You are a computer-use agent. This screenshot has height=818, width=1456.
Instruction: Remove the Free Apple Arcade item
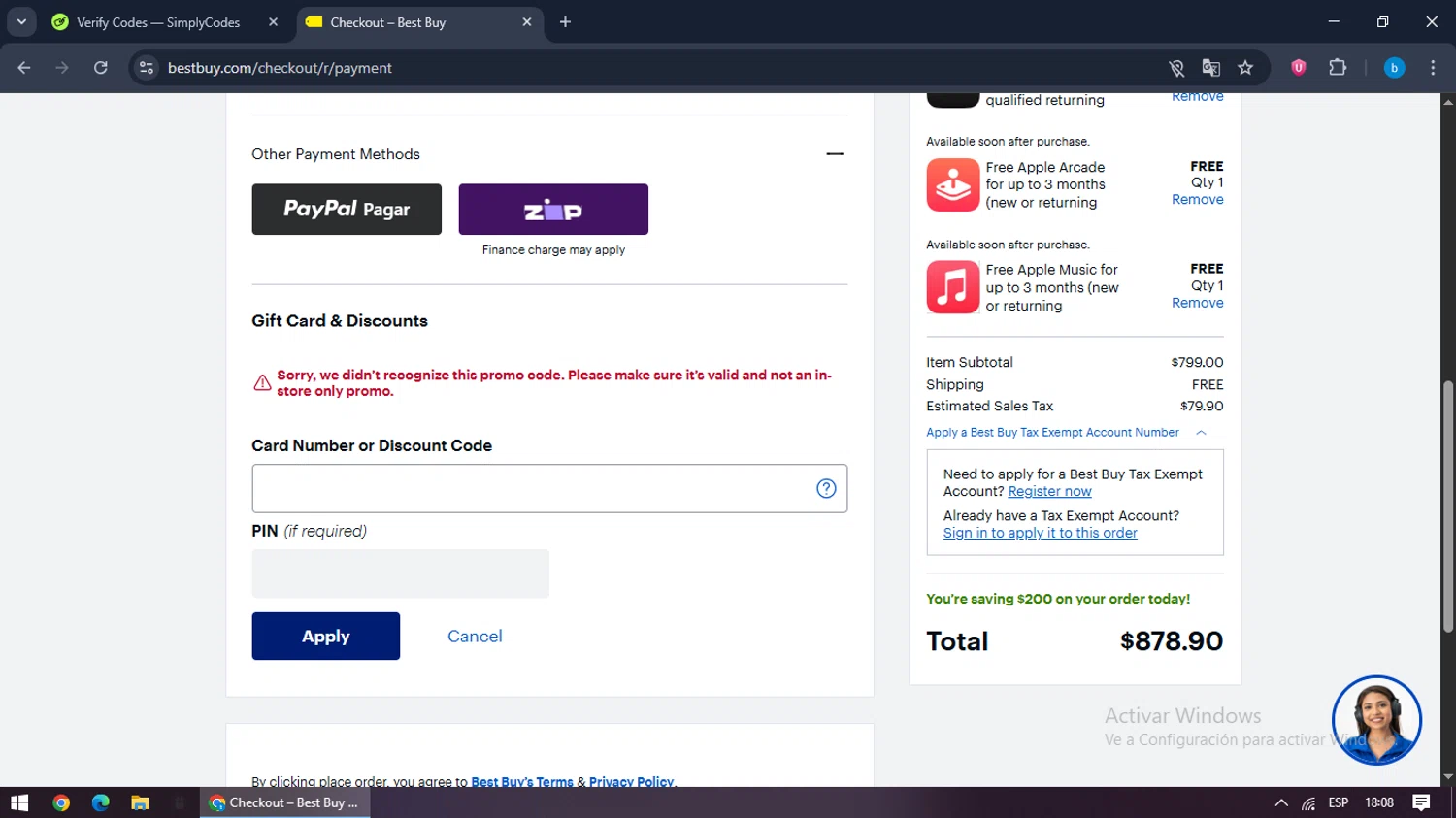1197,199
